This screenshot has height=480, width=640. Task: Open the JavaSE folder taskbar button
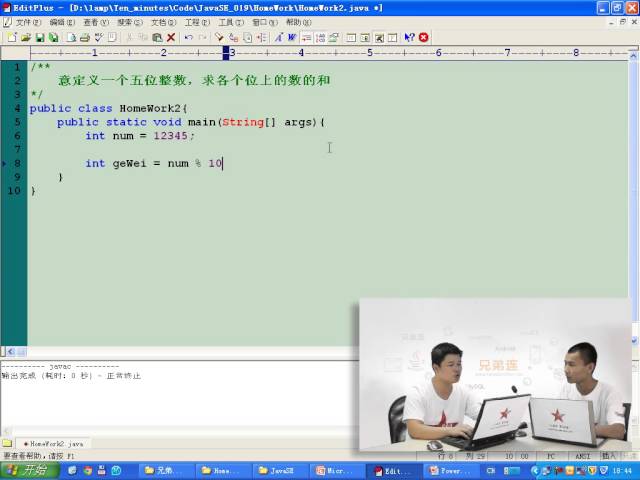281,471
